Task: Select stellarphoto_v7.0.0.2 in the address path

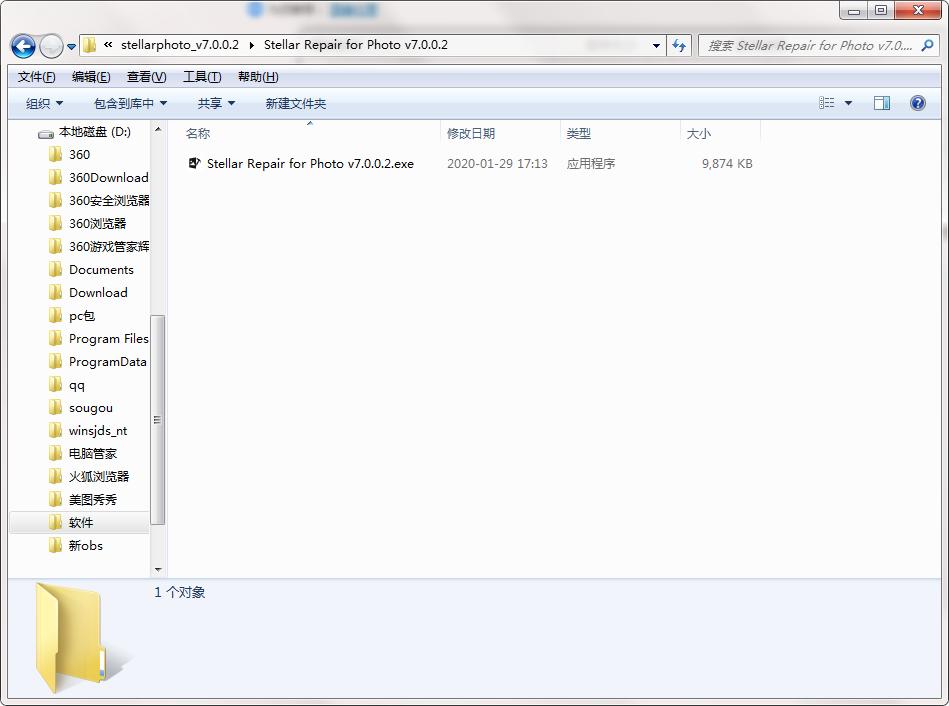Action: click(x=180, y=45)
